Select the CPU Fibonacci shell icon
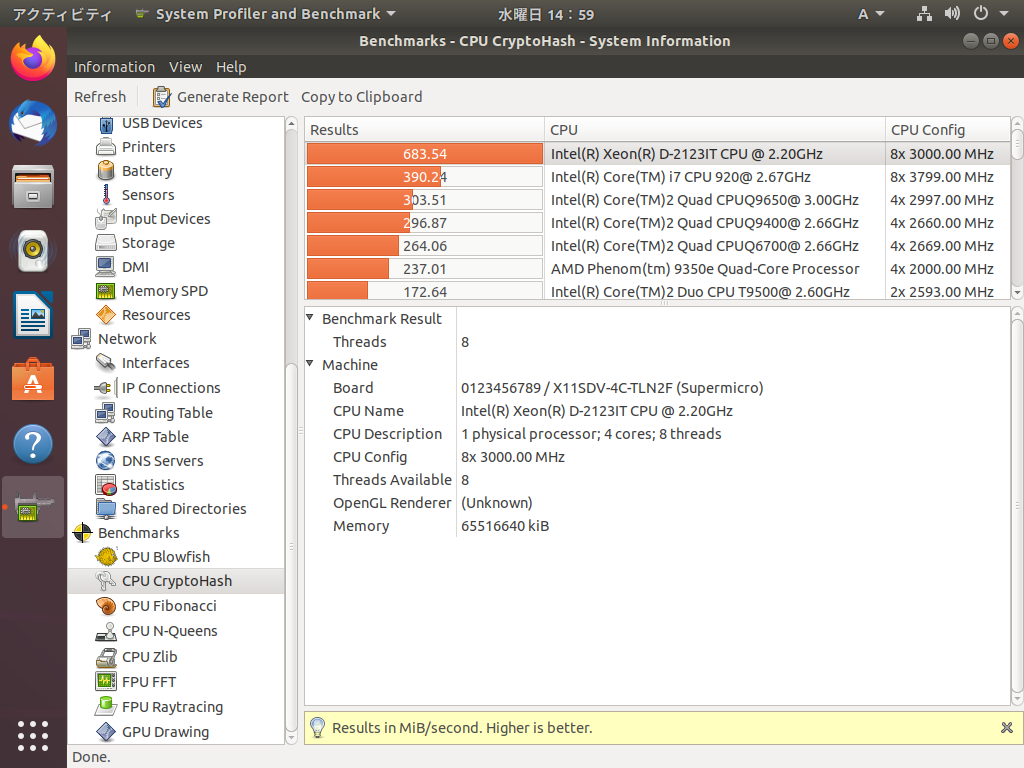Image resolution: width=1024 pixels, height=768 pixels. pyautogui.click(x=106, y=606)
